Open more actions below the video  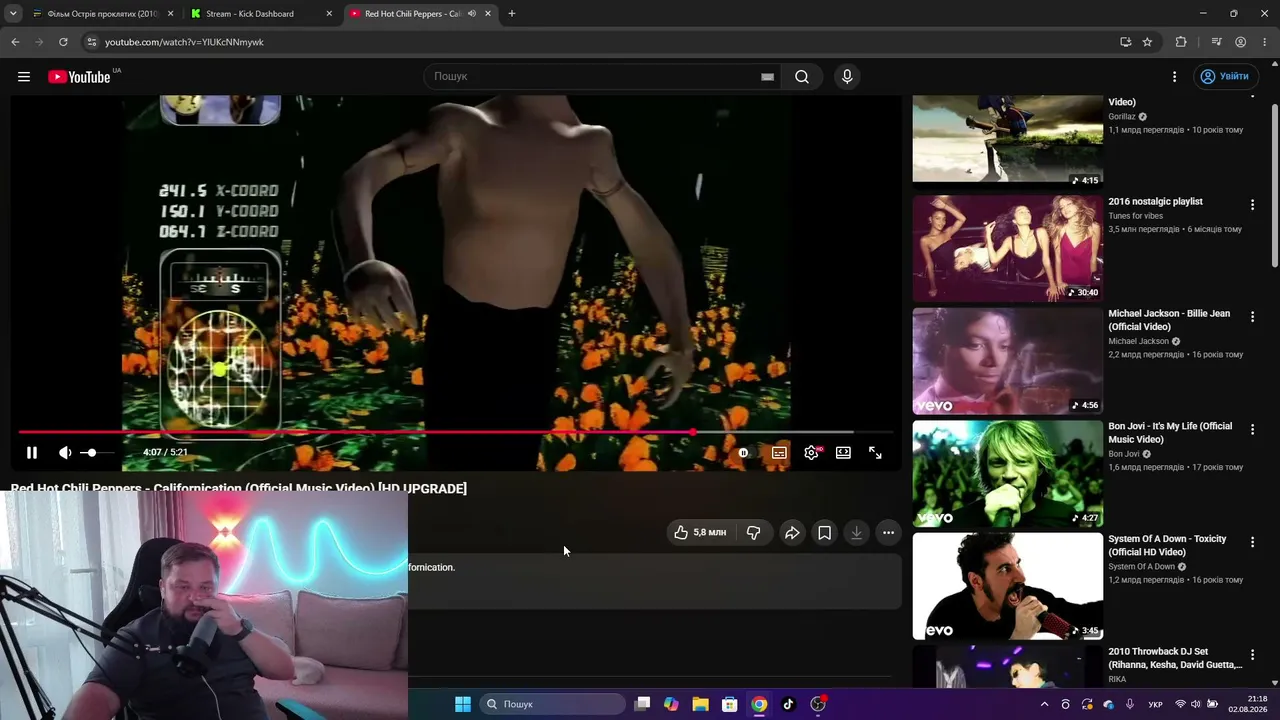pos(888,533)
